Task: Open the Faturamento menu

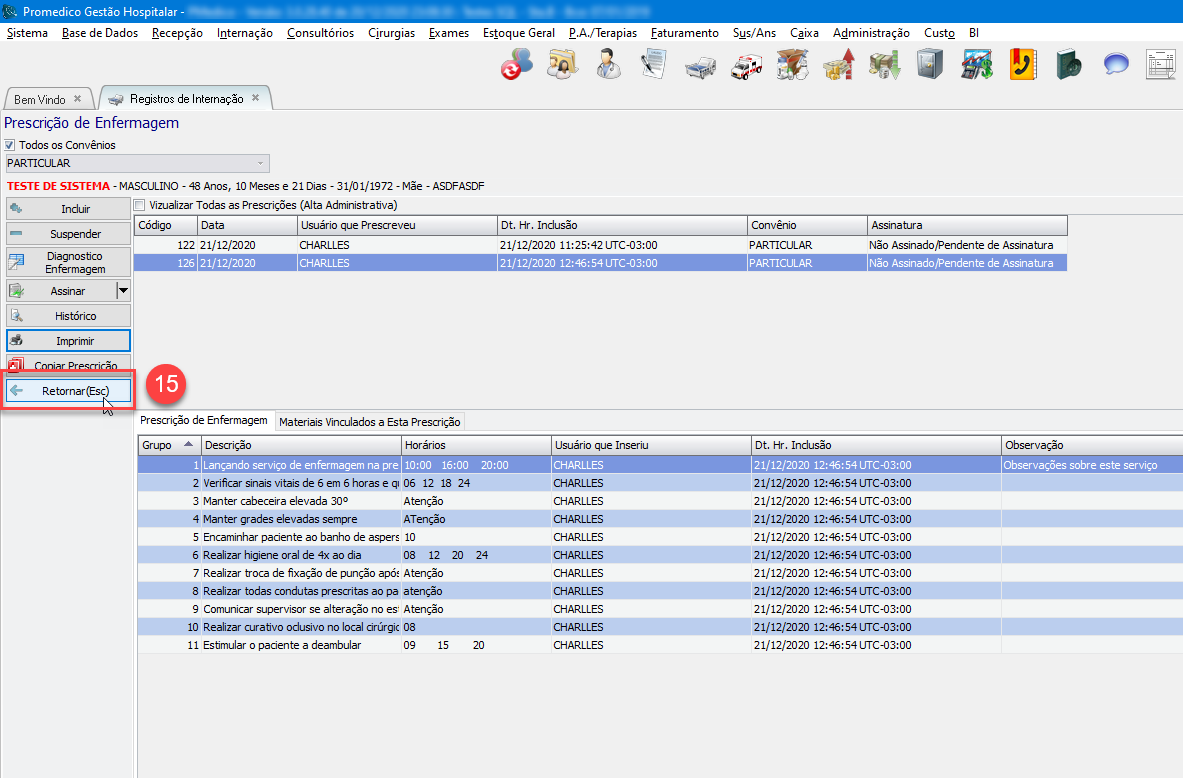Action: pyautogui.click(x=684, y=33)
